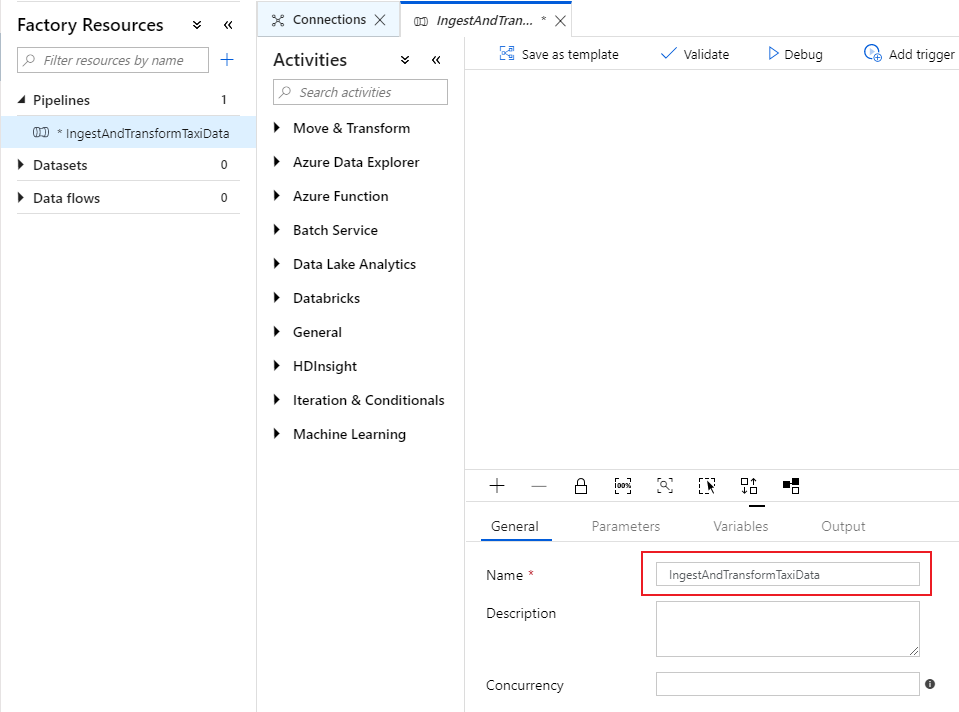Click Add trigger

click(909, 54)
